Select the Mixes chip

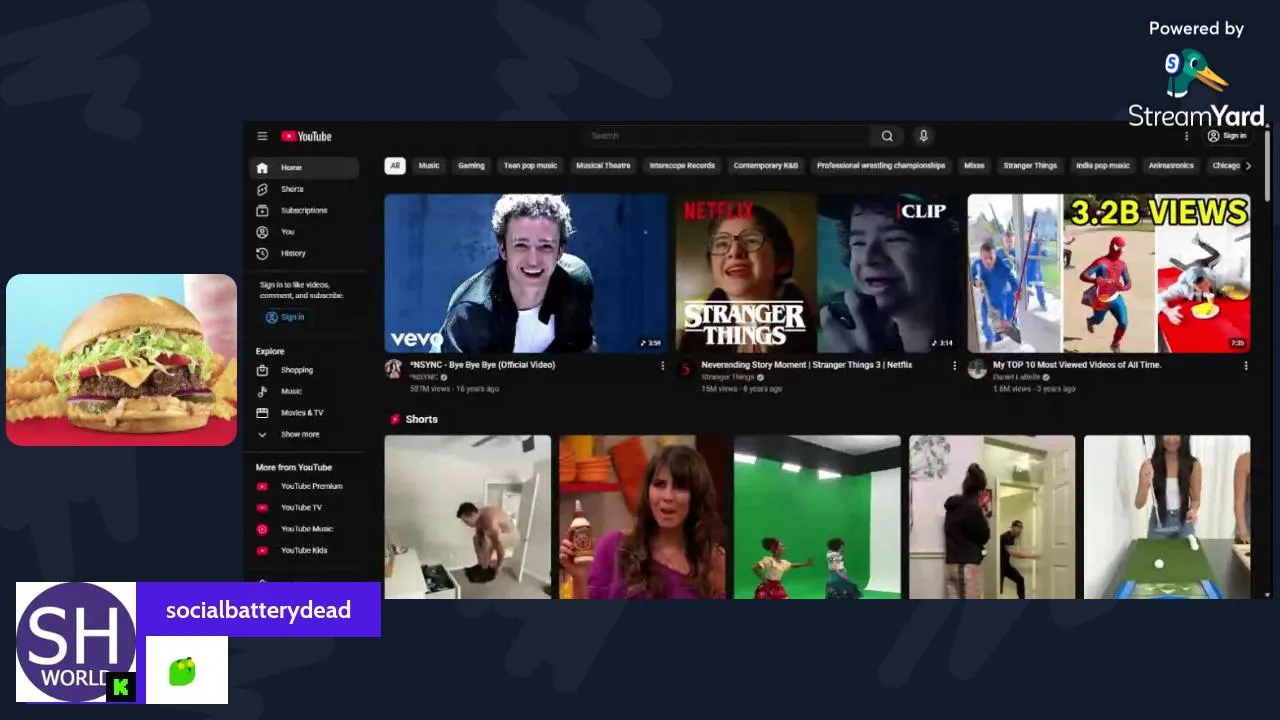(x=974, y=166)
